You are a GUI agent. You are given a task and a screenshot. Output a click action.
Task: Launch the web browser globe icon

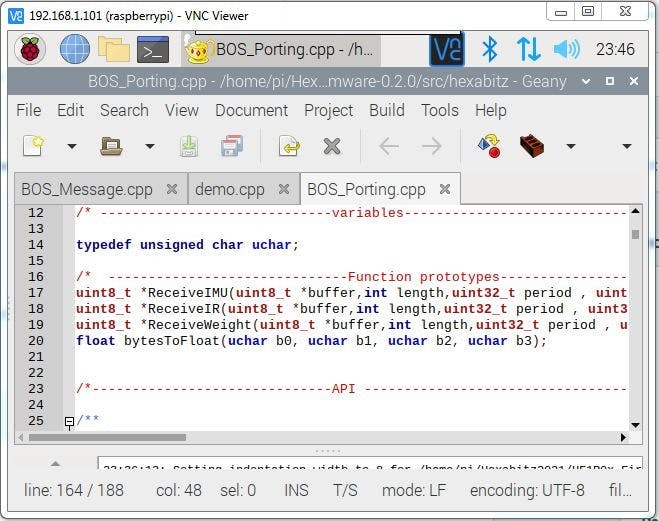(x=74, y=49)
